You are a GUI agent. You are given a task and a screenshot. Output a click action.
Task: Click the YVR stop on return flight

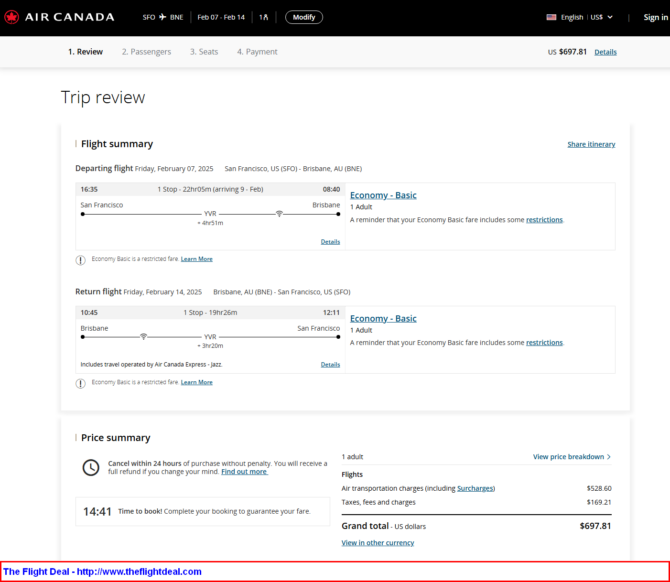[x=210, y=337]
